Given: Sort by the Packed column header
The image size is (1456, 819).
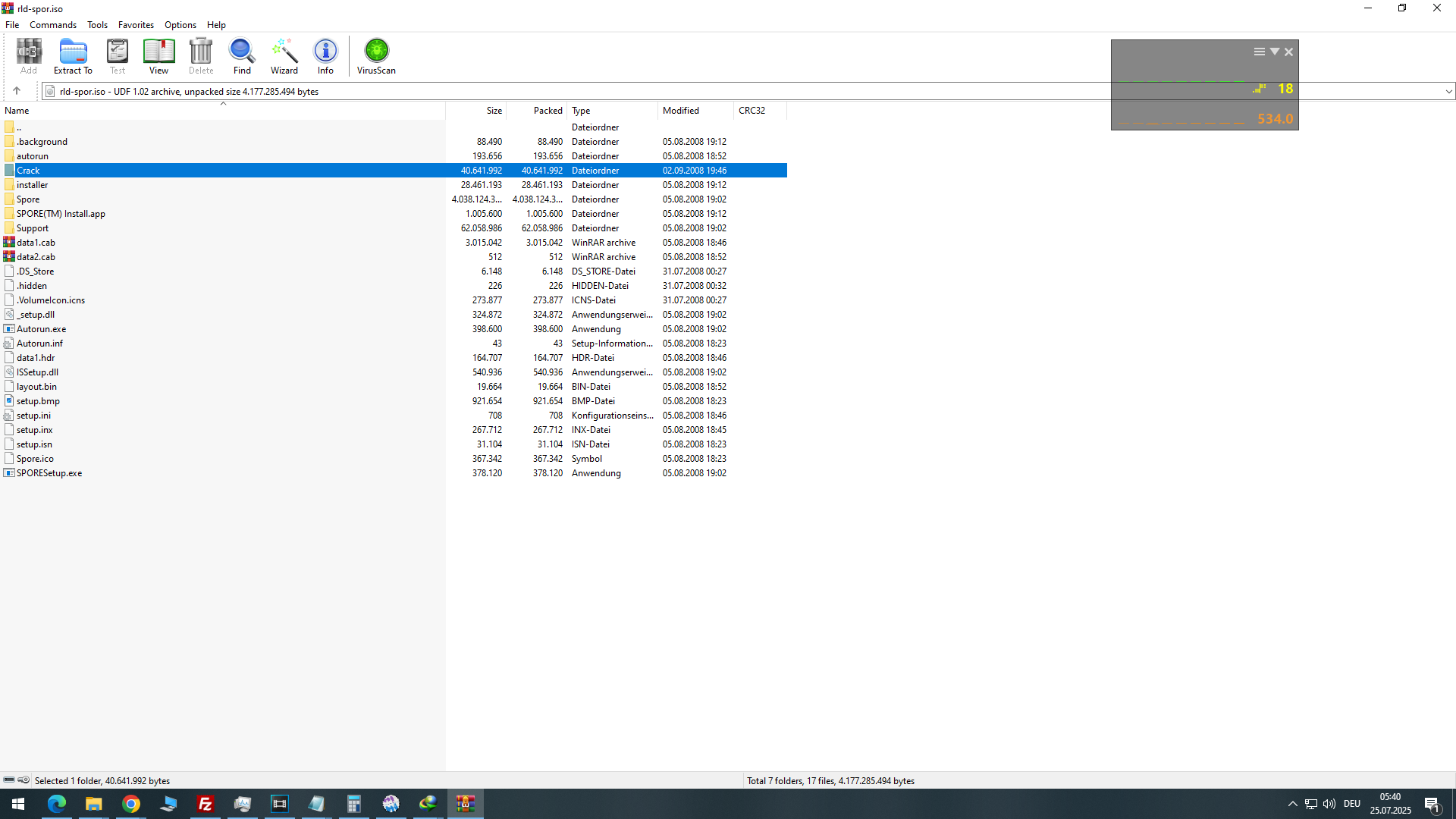Looking at the screenshot, I should (537, 111).
